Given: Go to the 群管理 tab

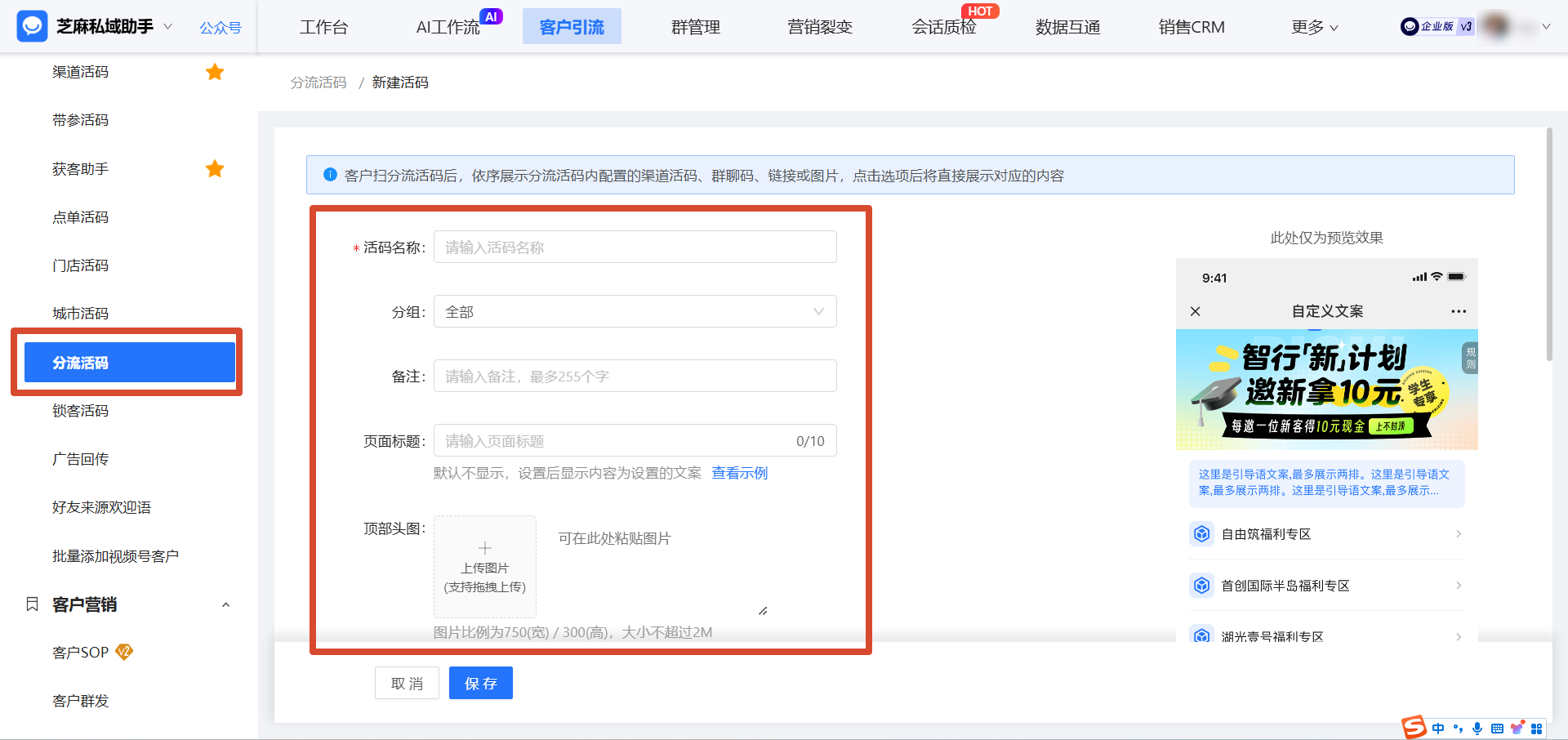Looking at the screenshot, I should tap(696, 27).
